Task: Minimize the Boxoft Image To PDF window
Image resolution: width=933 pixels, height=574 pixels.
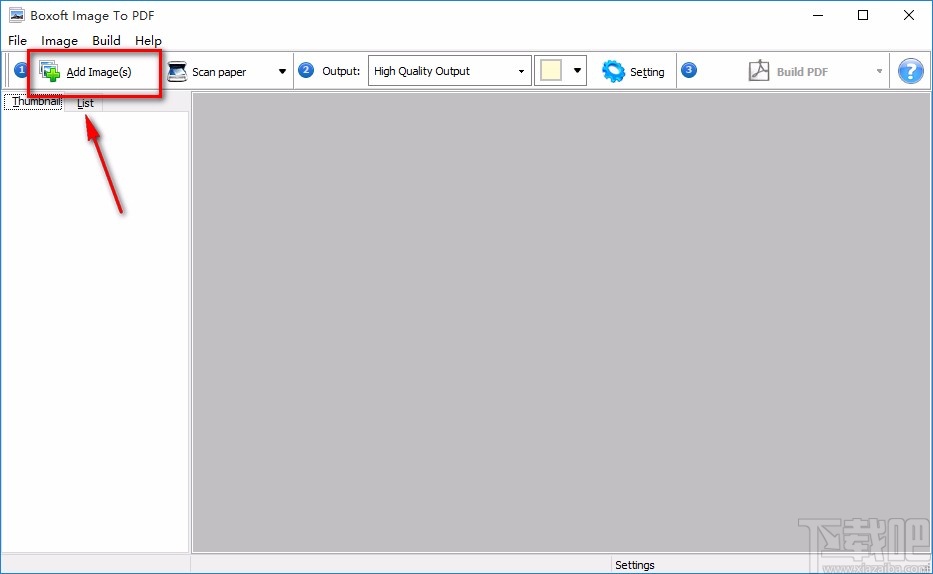Action: point(818,15)
